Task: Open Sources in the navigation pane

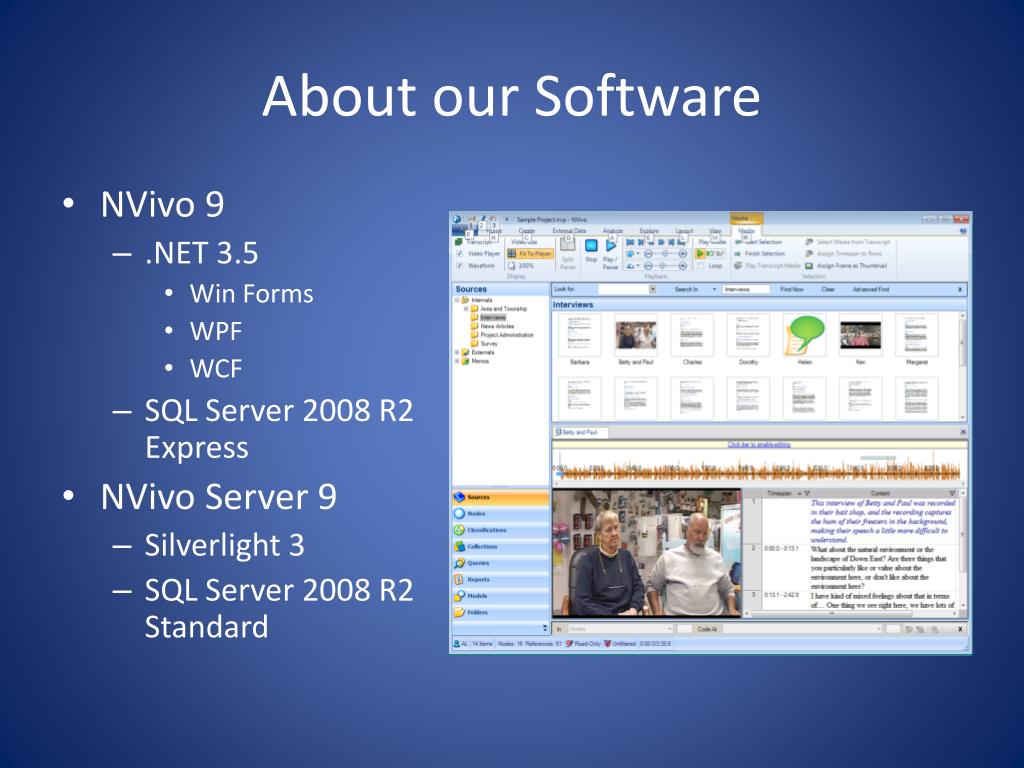Action: coord(500,498)
